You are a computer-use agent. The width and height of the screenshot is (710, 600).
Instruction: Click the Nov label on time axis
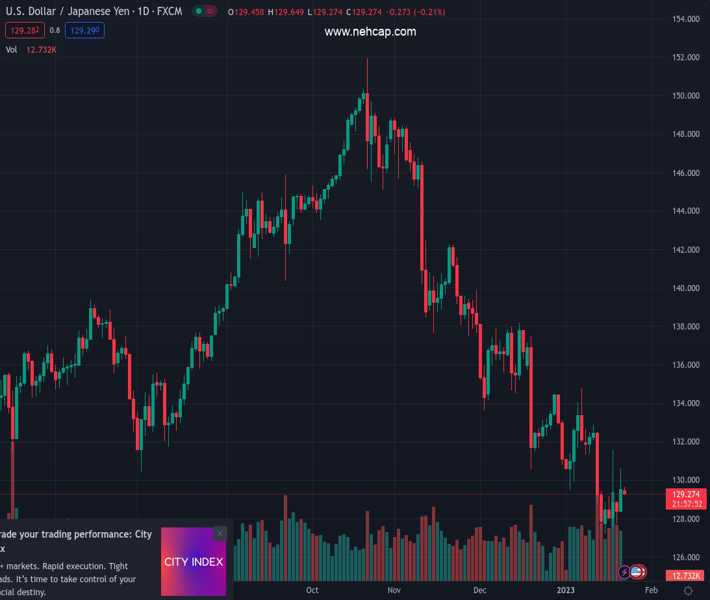(x=394, y=591)
